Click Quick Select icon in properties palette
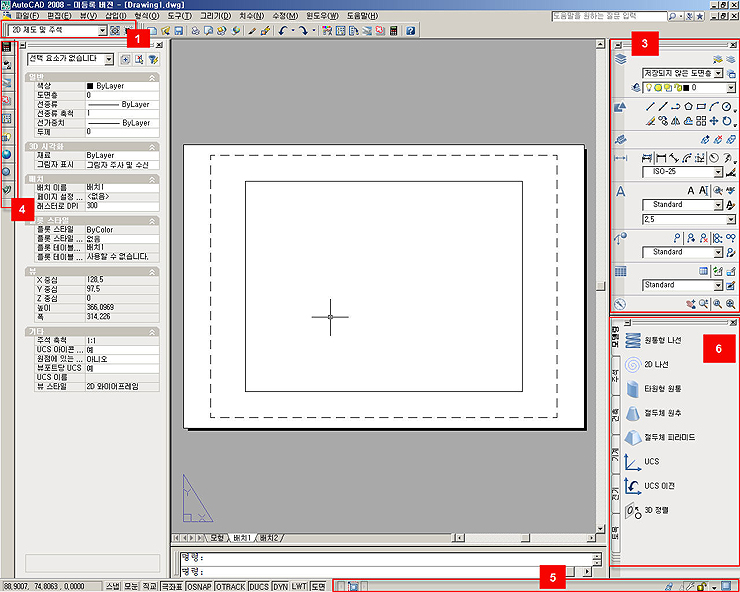740x592 pixels. tap(153, 59)
